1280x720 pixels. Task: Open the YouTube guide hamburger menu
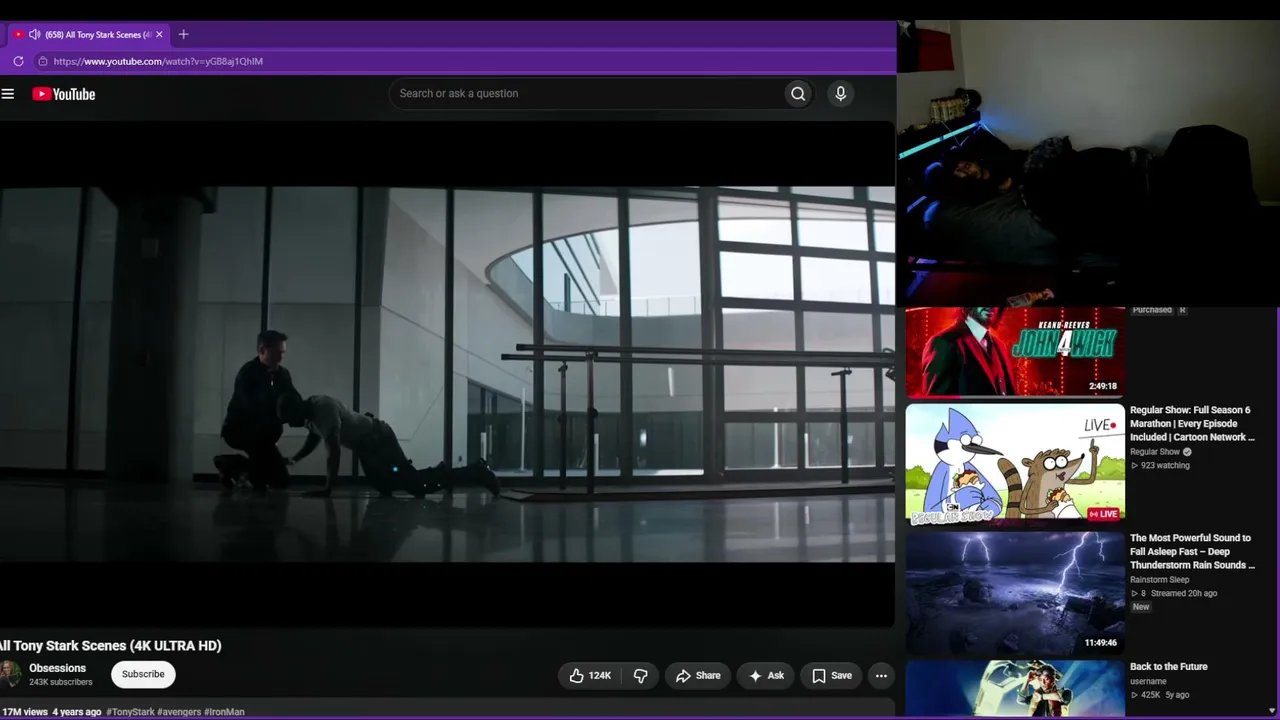pyautogui.click(x=8, y=94)
